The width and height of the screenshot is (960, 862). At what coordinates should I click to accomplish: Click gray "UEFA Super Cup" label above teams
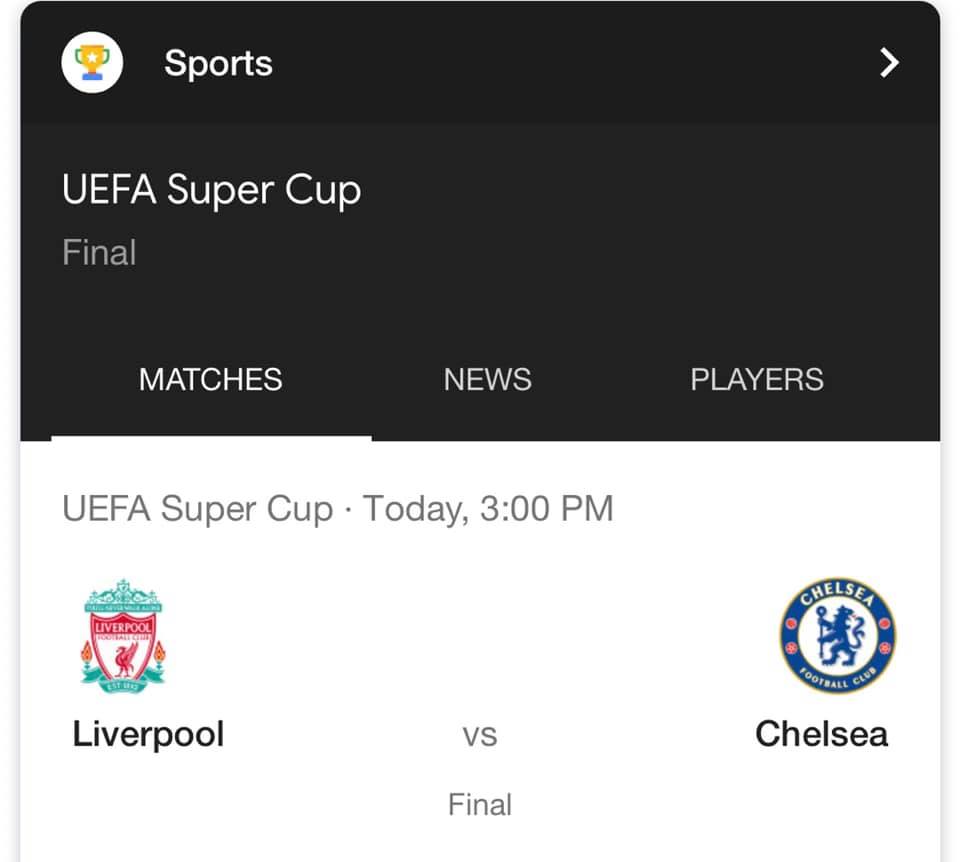[x=197, y=509]
